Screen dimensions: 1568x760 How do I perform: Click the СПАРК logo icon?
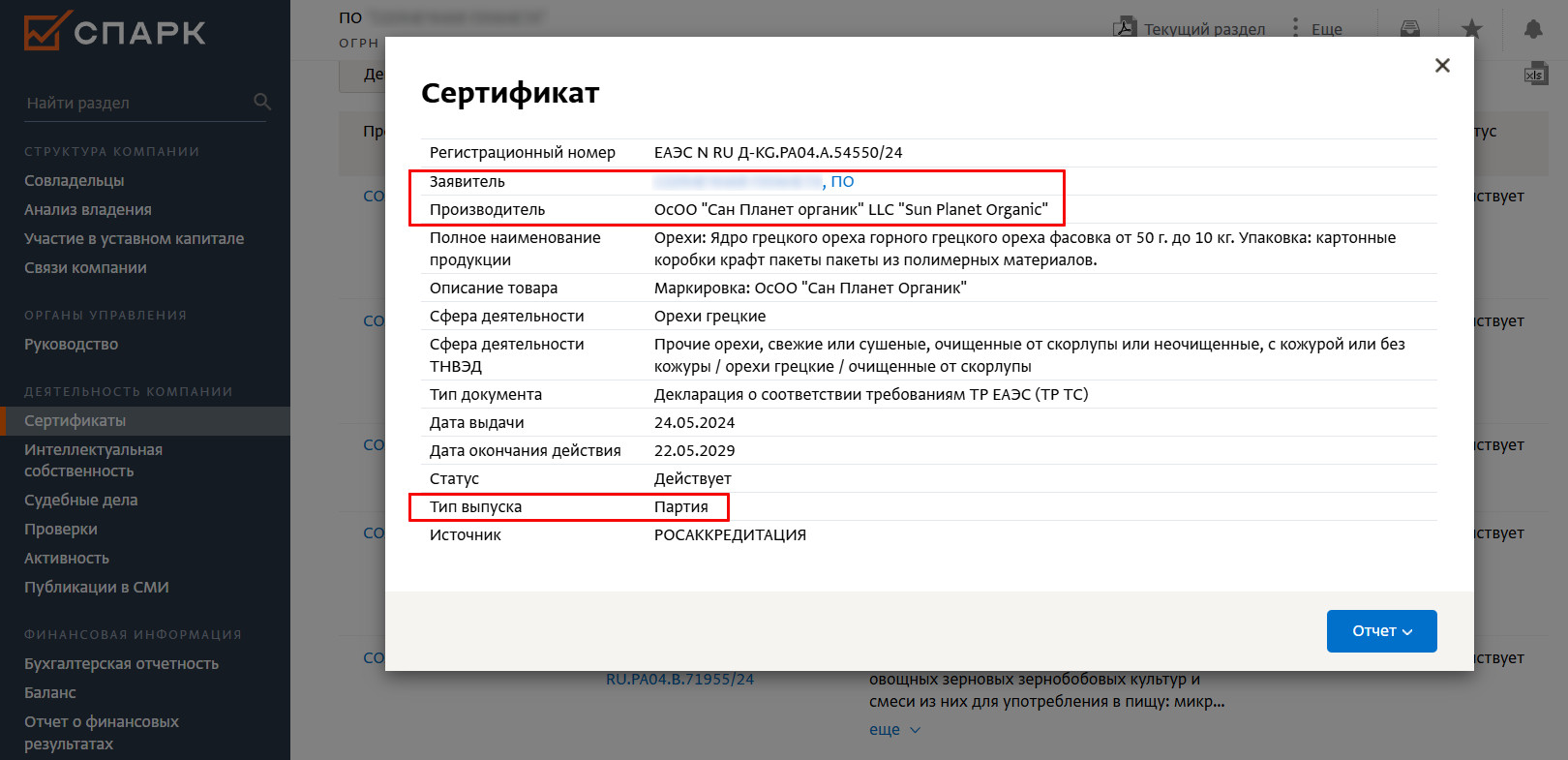point(46,31)
